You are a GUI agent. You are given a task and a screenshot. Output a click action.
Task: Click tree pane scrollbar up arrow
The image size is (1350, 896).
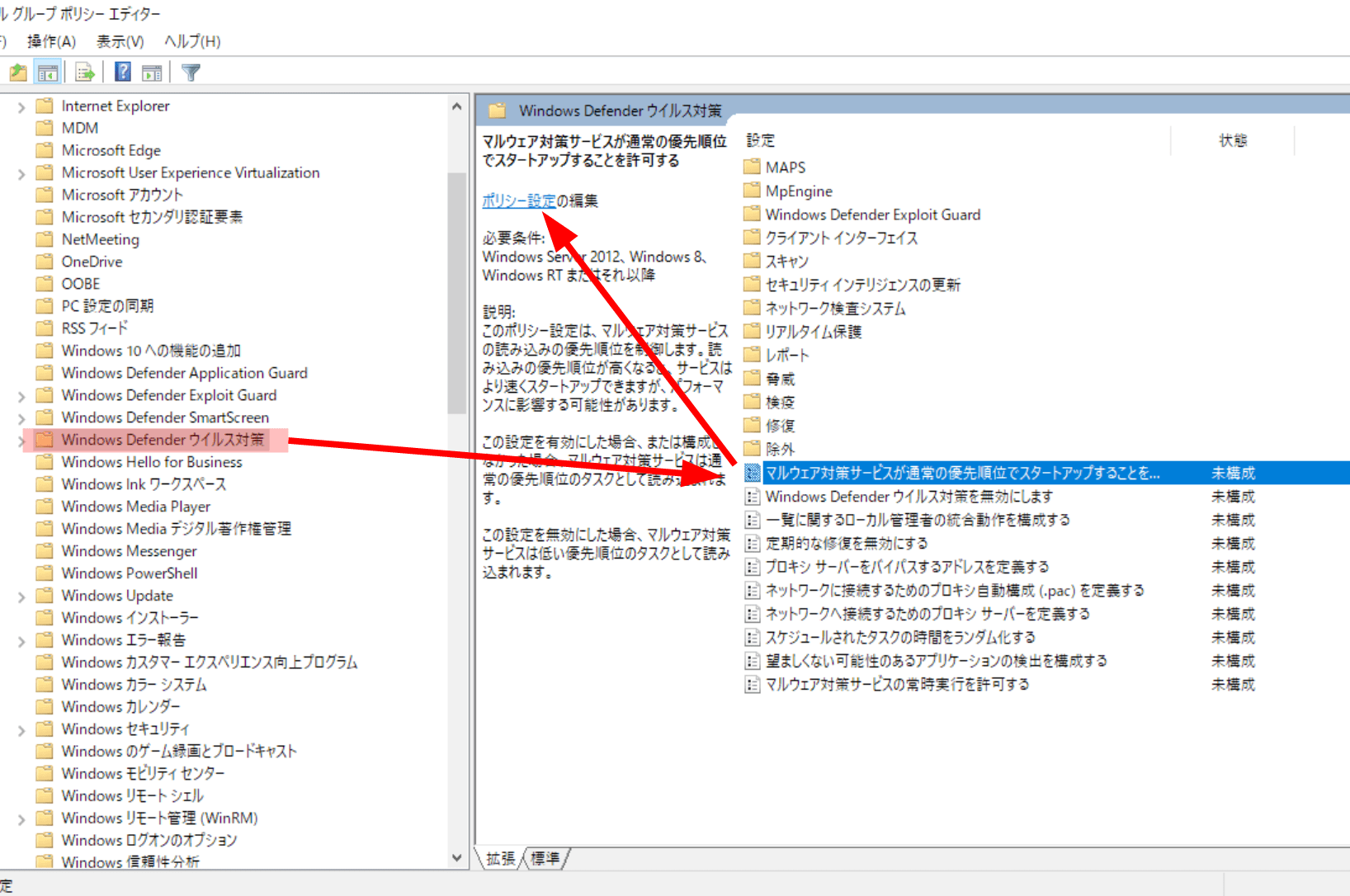(x=457, y=106)
